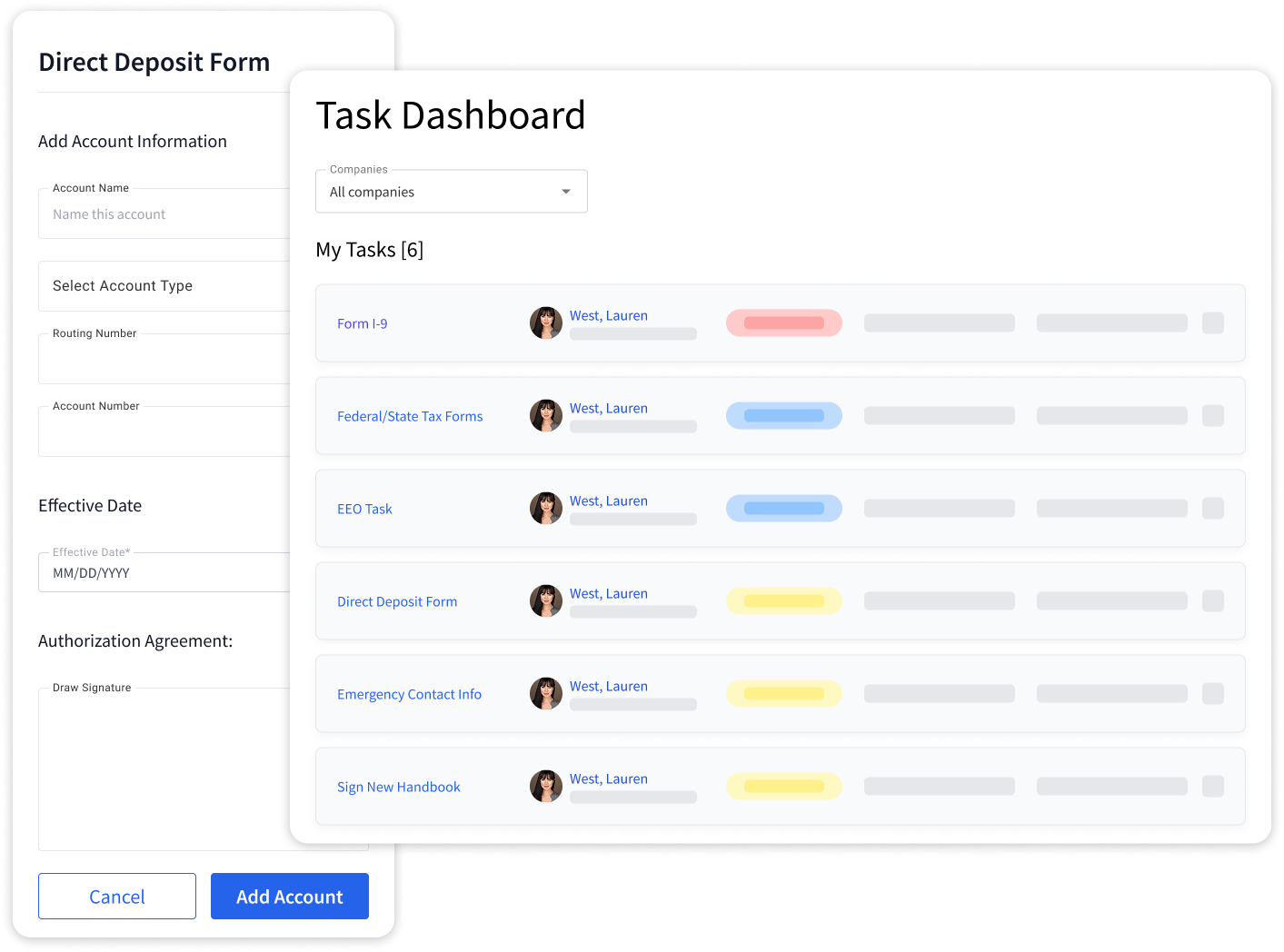Click the yellow status pill for Direct Deposit Form
The width and height of the screenshot is (1284, 952).
[783, 601]
